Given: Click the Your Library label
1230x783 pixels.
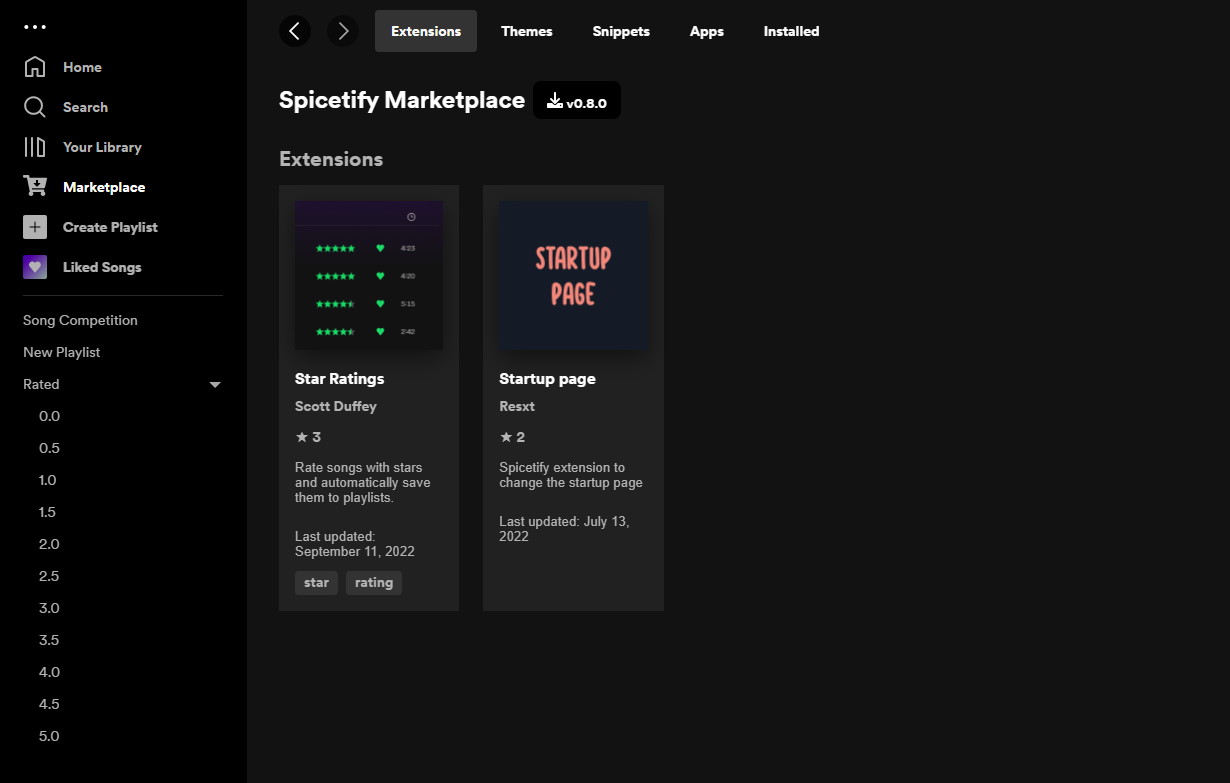Looking at the screenshot, I should (102, 147).
